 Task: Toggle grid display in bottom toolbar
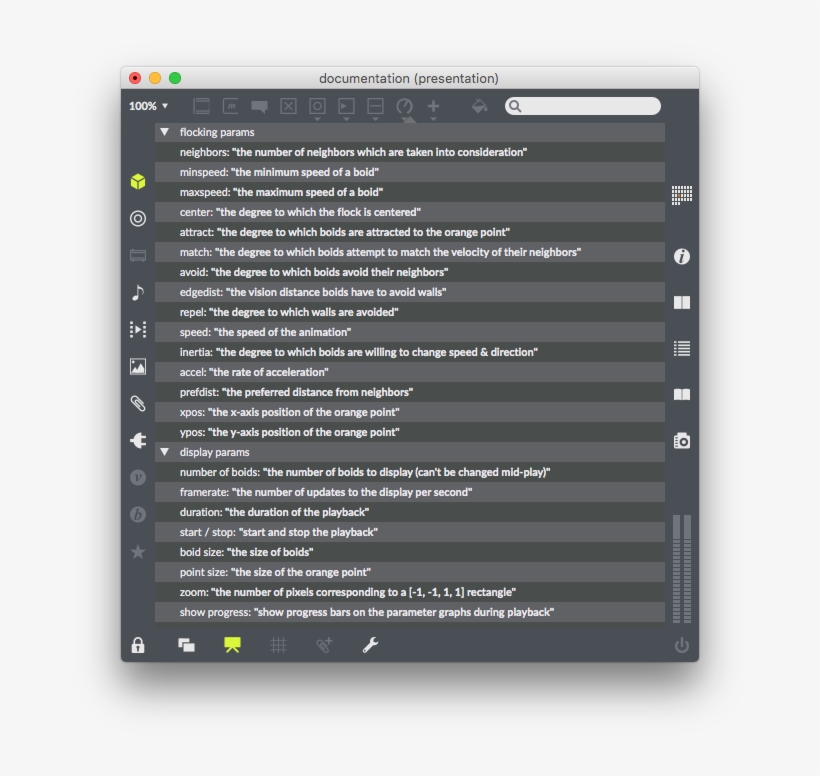pyautogui.click(x=278, y=645)
